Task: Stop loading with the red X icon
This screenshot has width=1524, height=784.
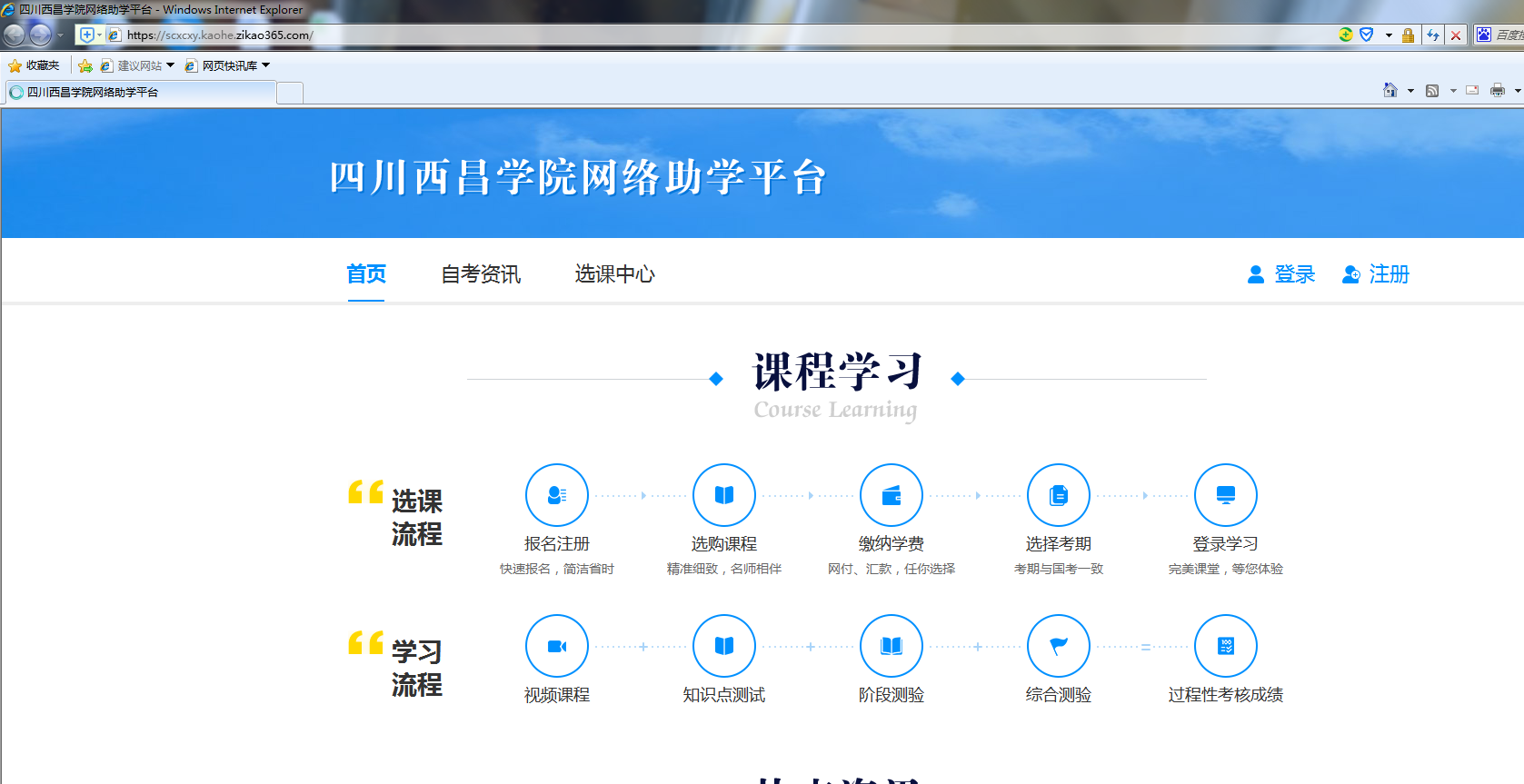Action: pyautogui.click(x=1456, y=35)
